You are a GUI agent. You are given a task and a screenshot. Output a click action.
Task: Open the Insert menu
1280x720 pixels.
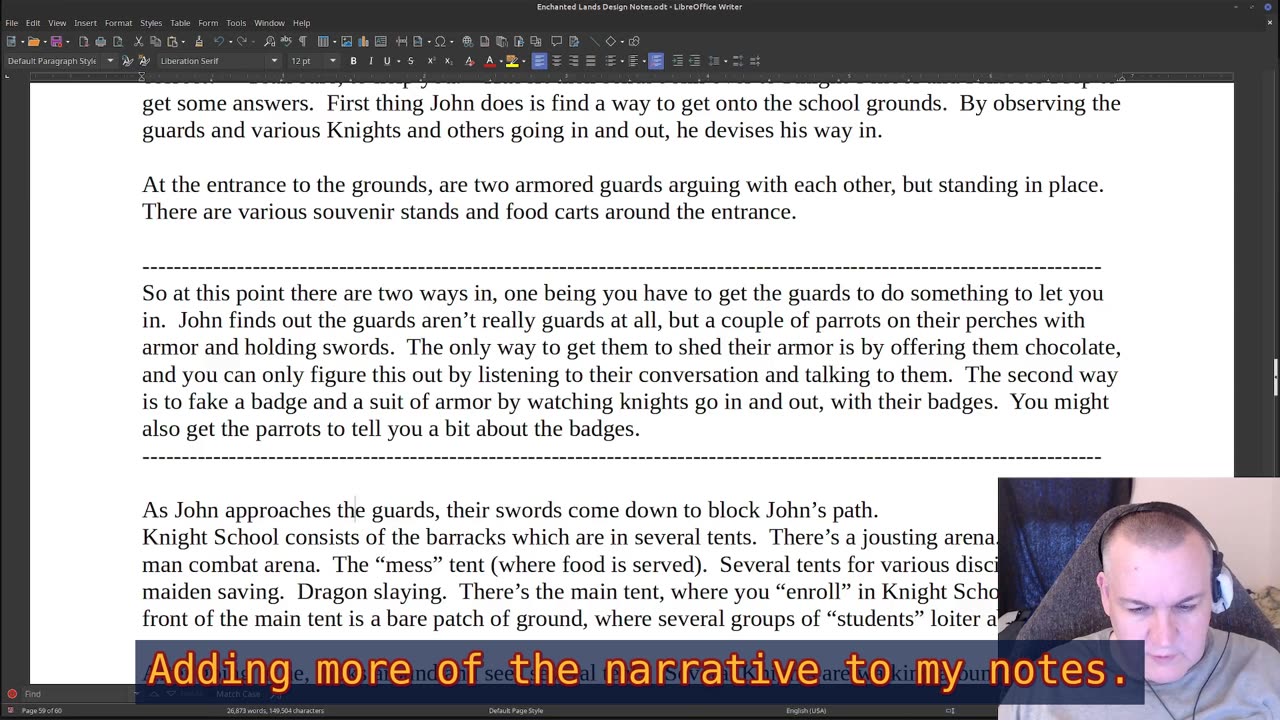click(85, 22)
